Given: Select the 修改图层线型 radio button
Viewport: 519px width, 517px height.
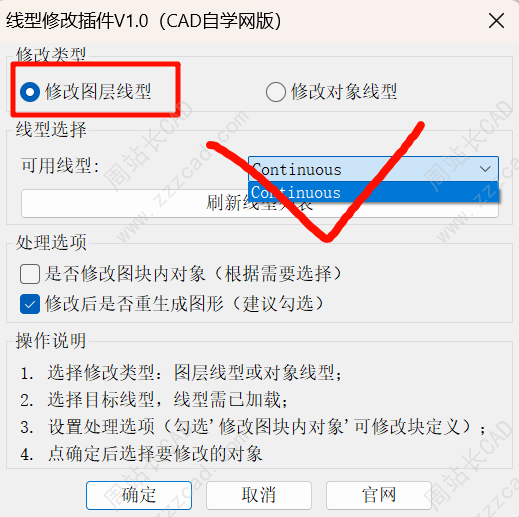Looking at the screenshot, I should point(30,92).
